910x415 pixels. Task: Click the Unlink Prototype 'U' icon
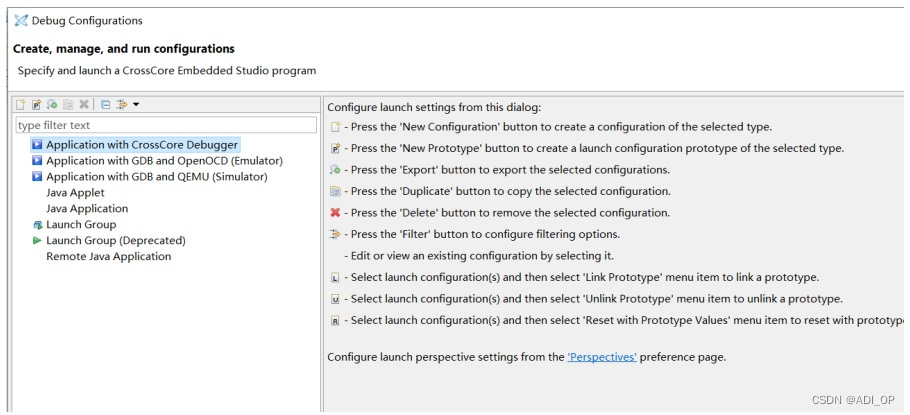(335, 299)
